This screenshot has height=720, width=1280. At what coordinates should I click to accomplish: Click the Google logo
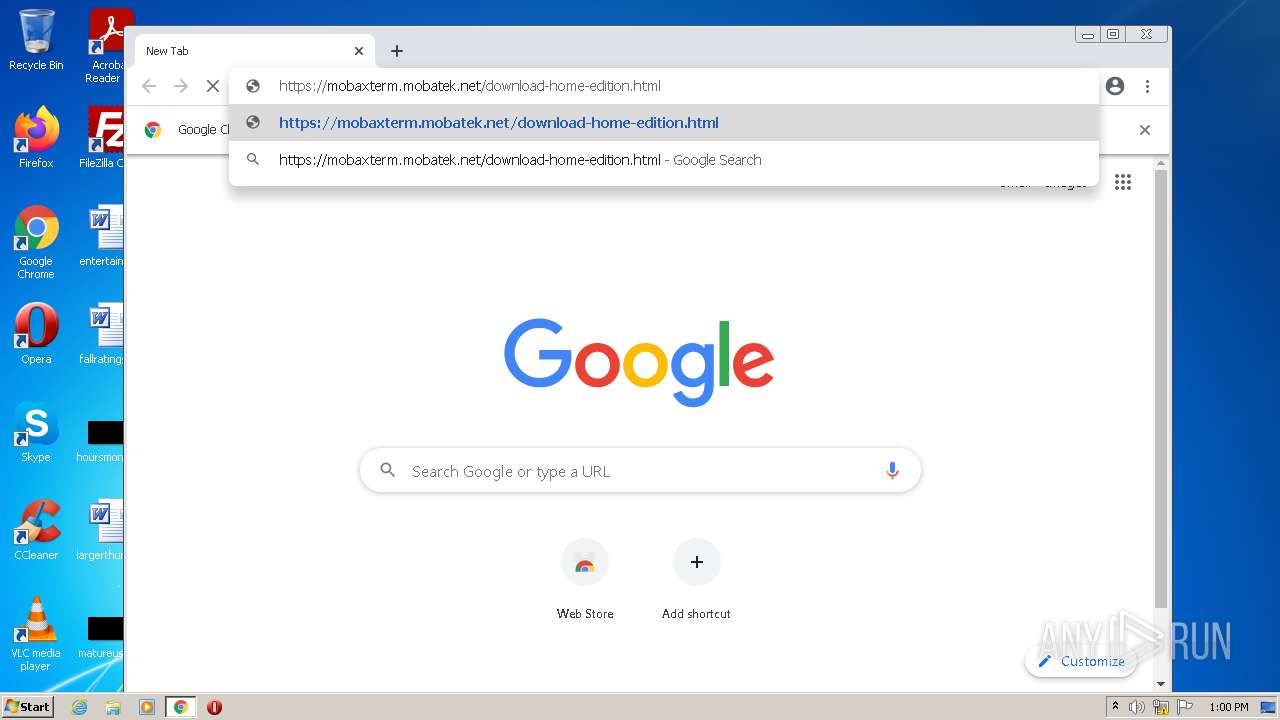pos(639,362)
